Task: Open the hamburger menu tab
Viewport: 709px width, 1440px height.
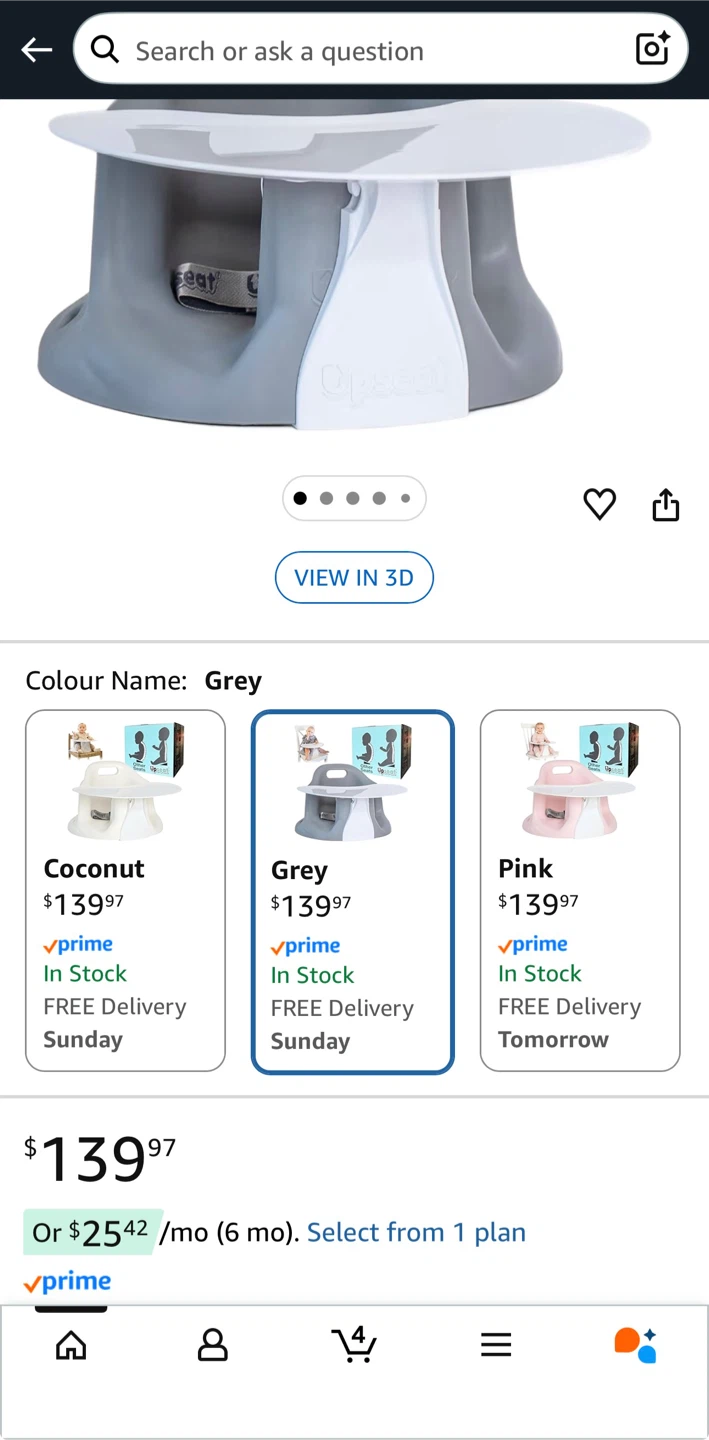Action: click(496, 1345)
